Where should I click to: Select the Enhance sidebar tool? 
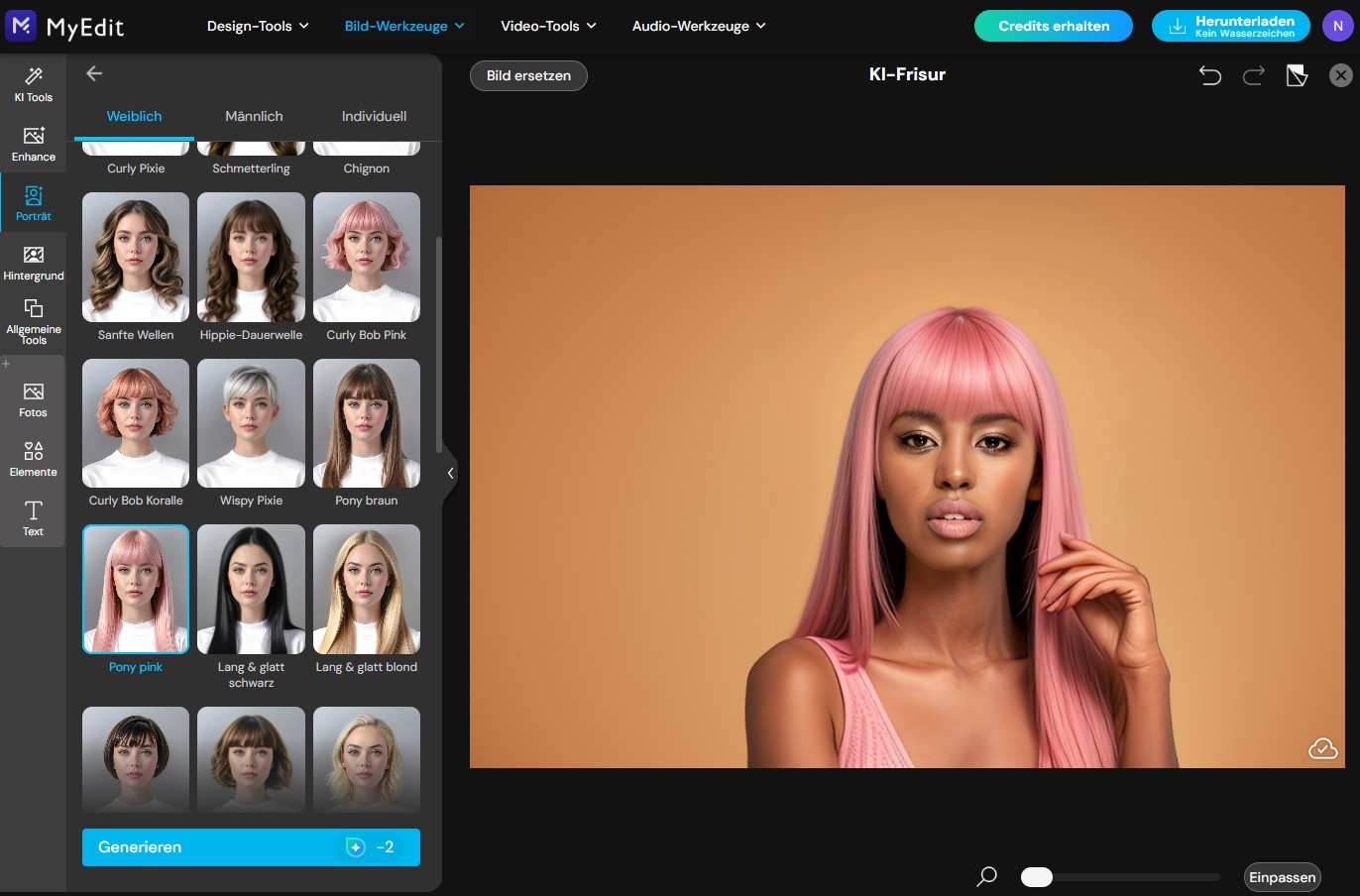click(33, 144)
